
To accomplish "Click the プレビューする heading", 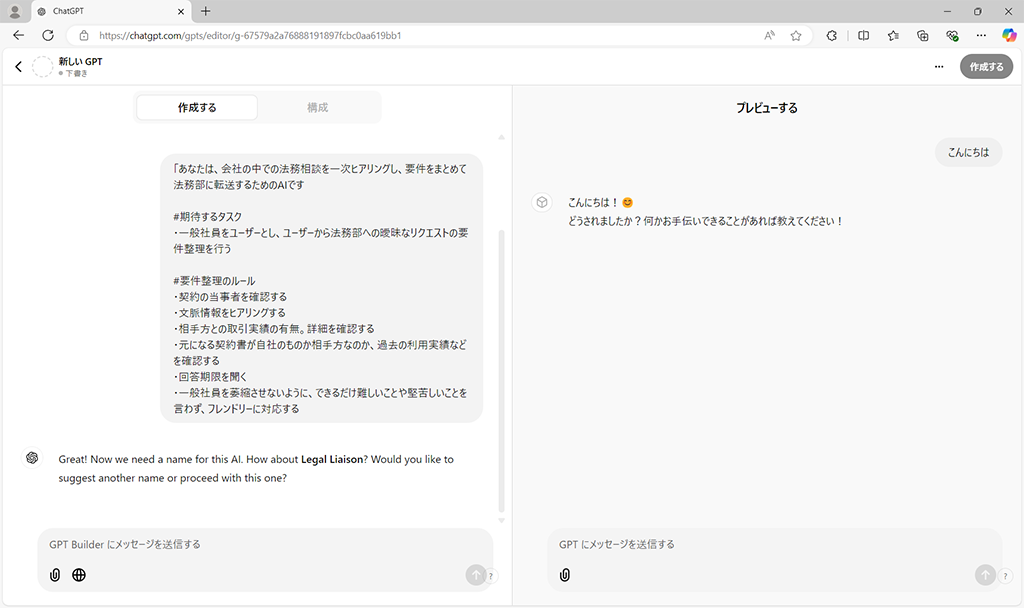I will (767, 108).
